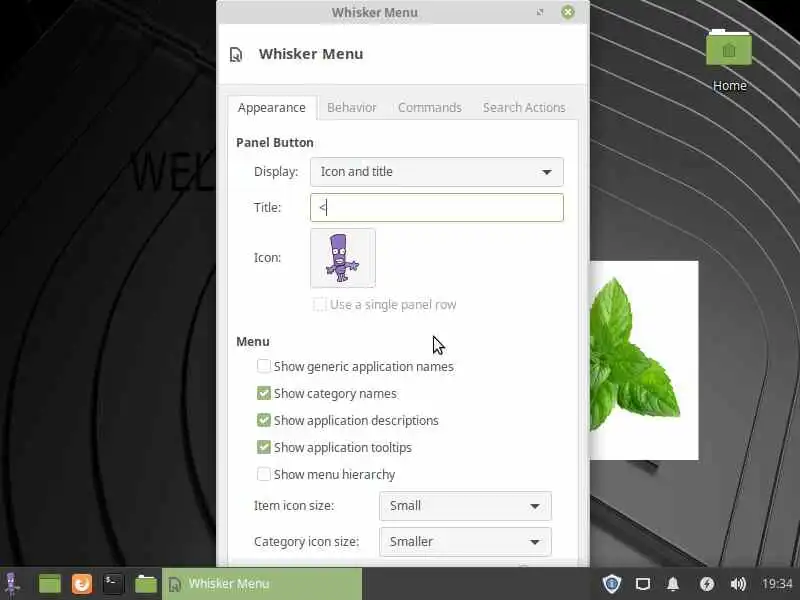Launch Firefox from the taskbar
Screen dimensions: 800x600
82,584
